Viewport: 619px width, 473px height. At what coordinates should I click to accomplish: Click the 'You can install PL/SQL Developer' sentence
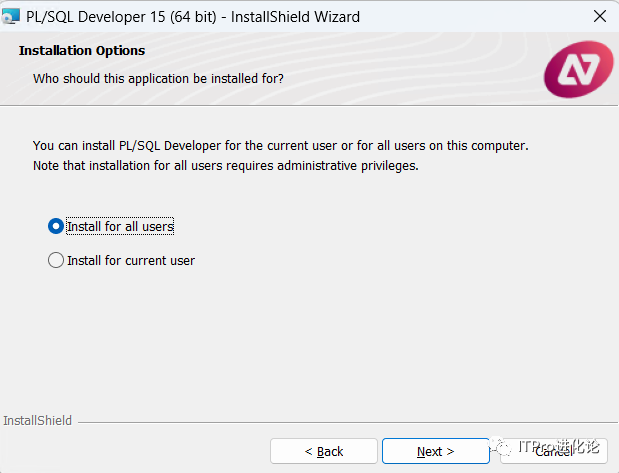pos(281,146)
